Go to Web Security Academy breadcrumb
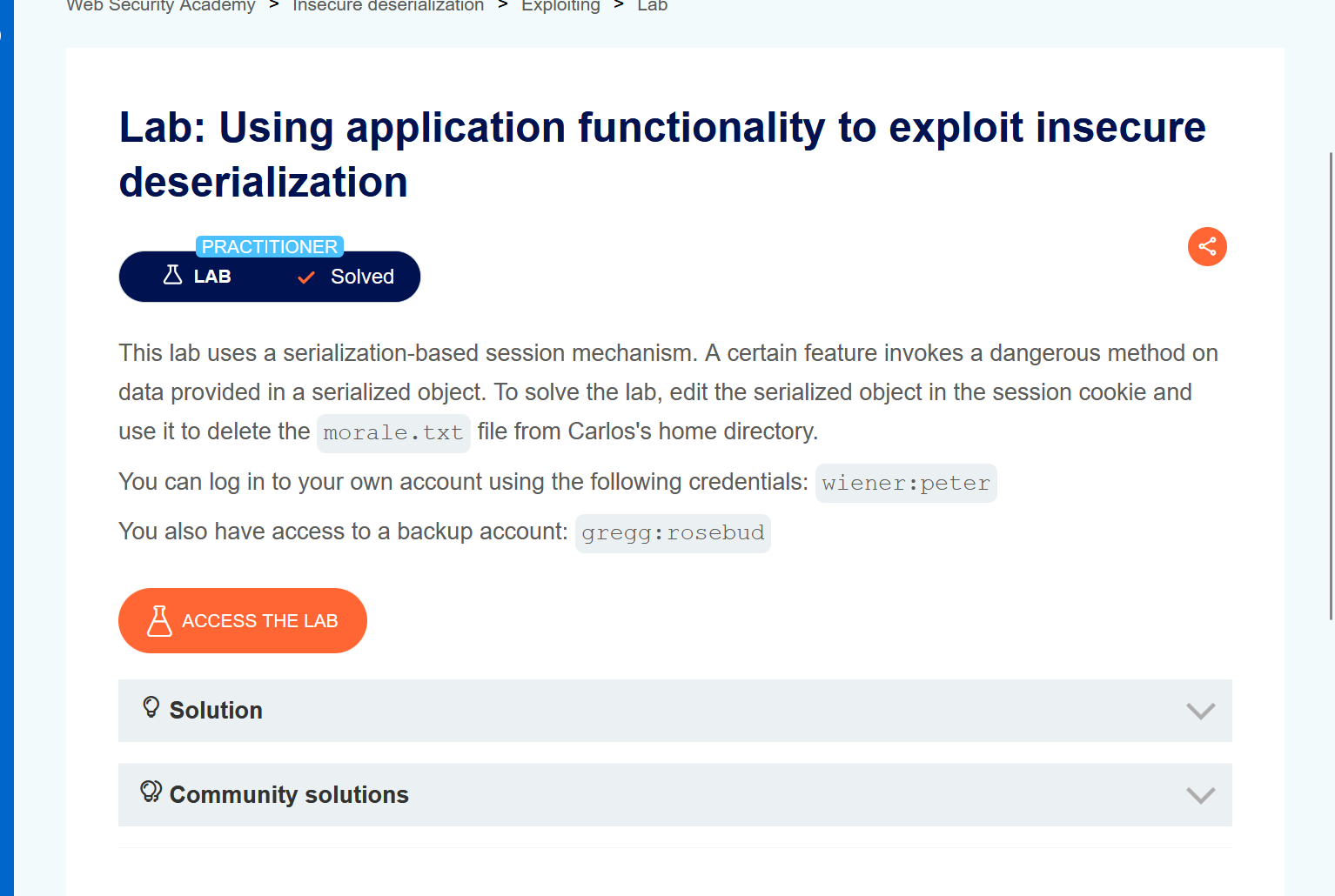 (x=161, y=6)
